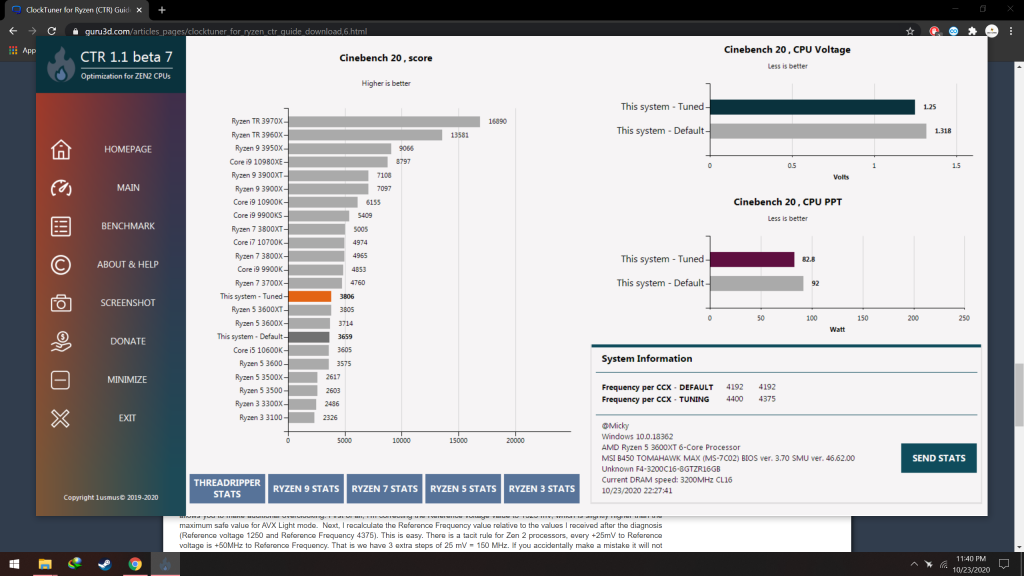Show THREADRIPPER STATS

[227, 488]
